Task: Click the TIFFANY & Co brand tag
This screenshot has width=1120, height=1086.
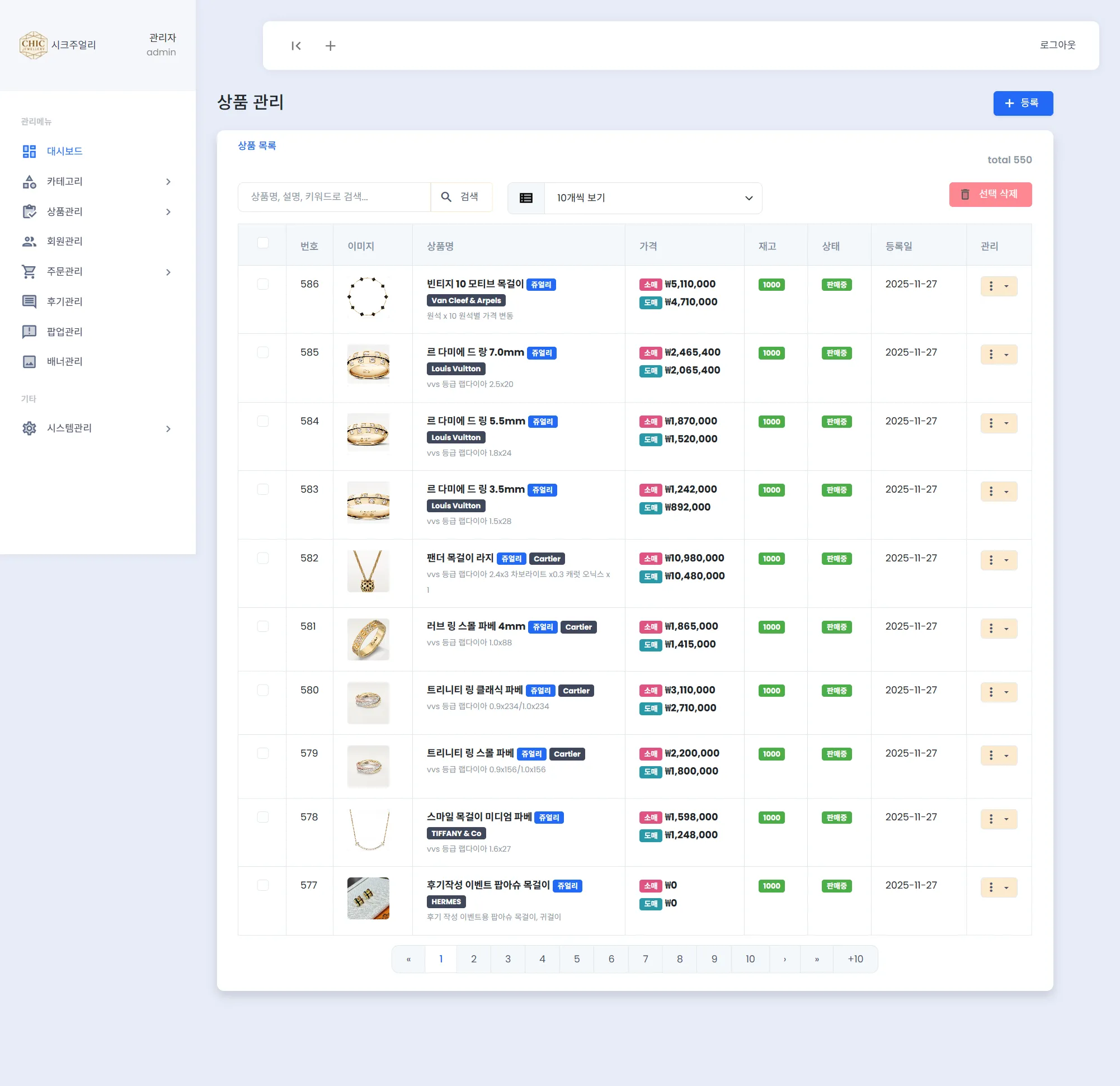Action: coord(456,833)
